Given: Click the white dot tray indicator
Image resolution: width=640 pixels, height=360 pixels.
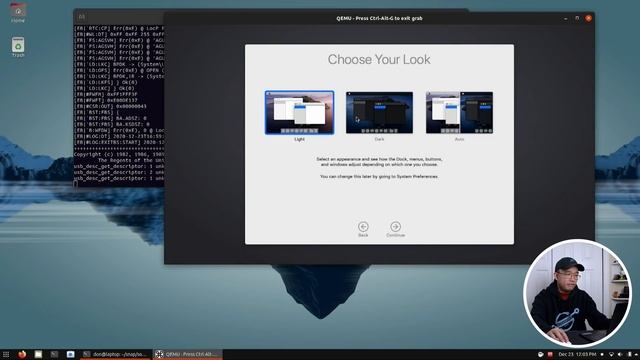Looking at the screenshot, I should coord(602,354).
